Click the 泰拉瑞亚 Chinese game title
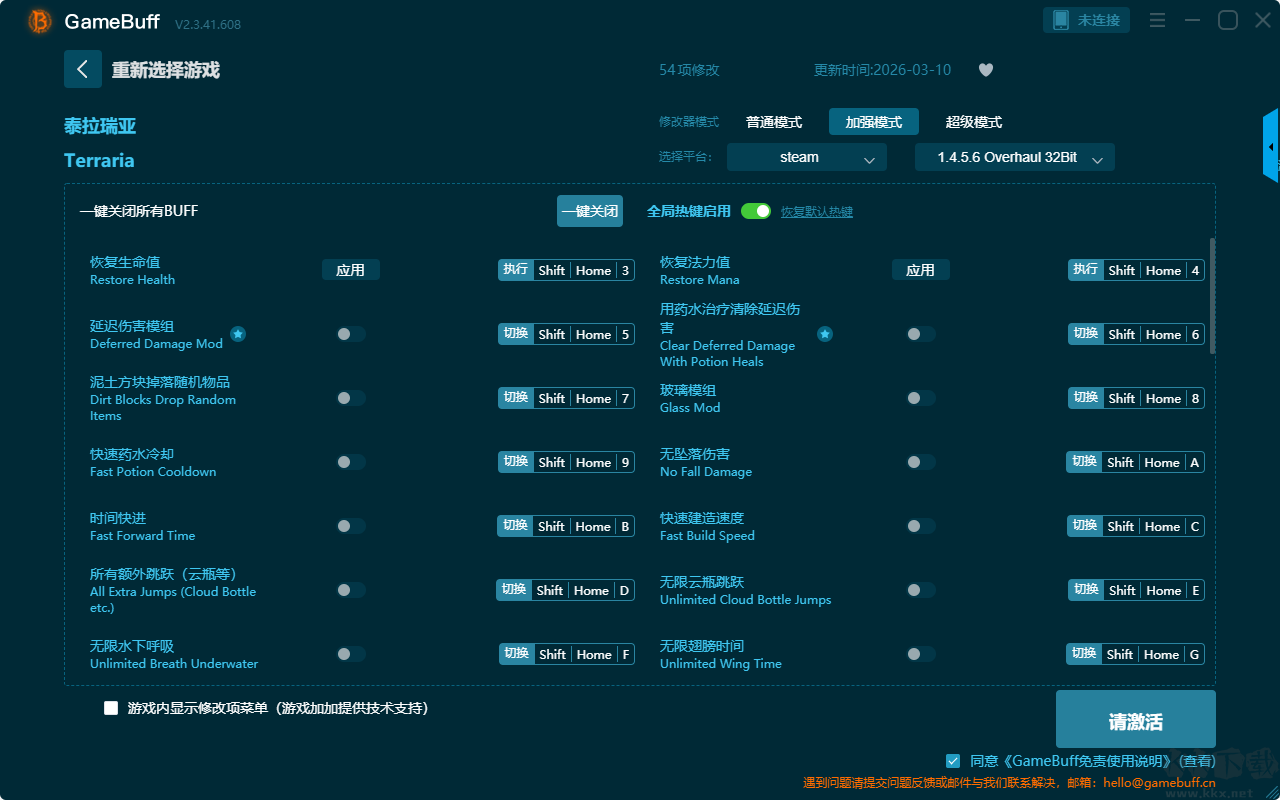Viewport: 1280px width, 800px height. coord(100,126)
